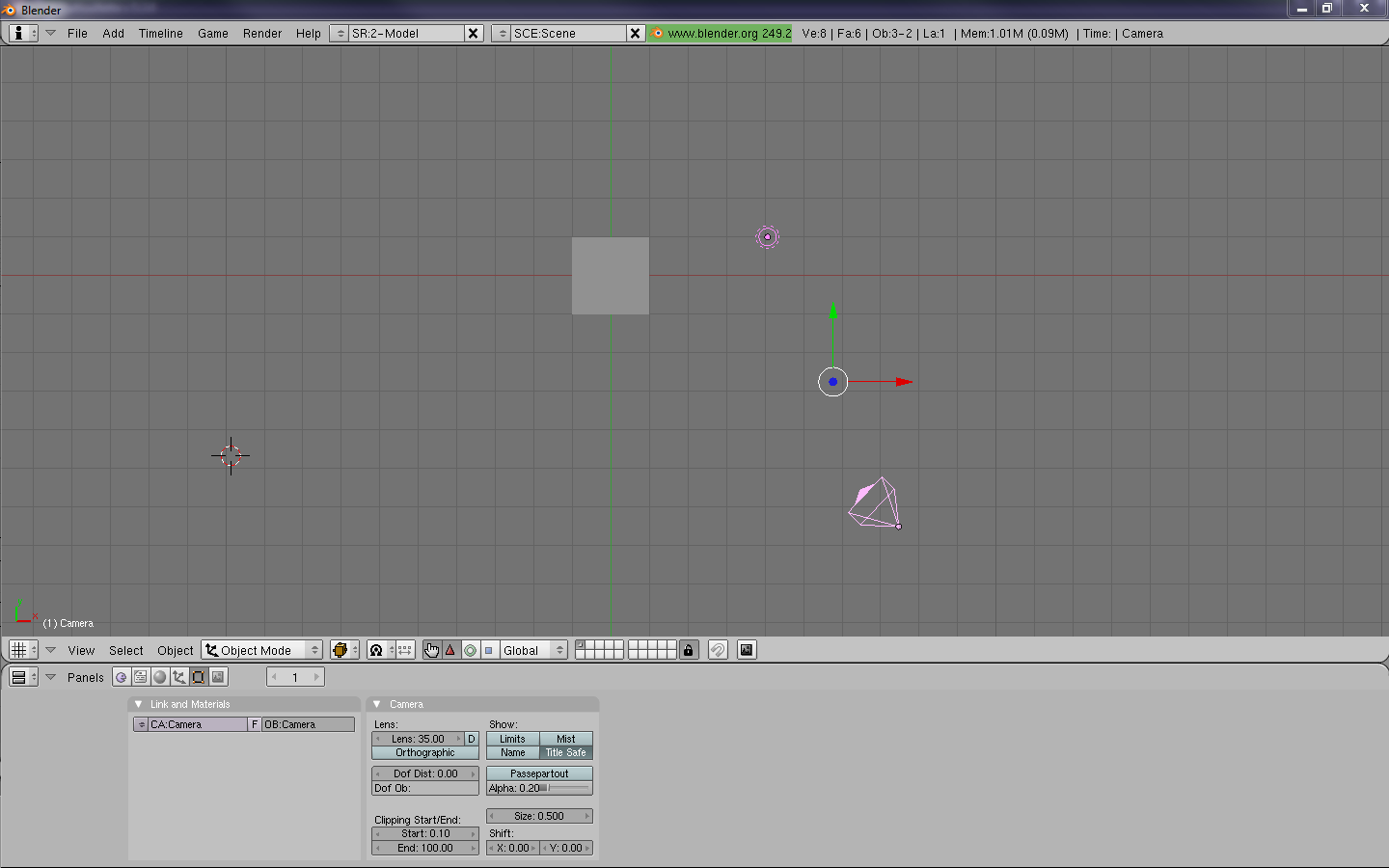Click the F fake user button
Image resolution: width=1389 pixels, height=868 pixels.
click(x=255, y=724)
